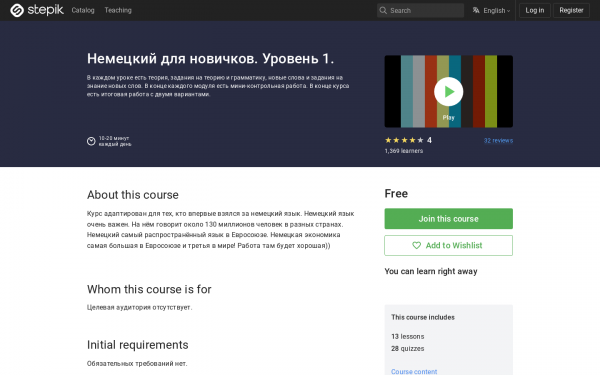The width and height of the screenshot is (600, 375).
Task: Open the 32 reviews link
Action: (x=498, y=140)
